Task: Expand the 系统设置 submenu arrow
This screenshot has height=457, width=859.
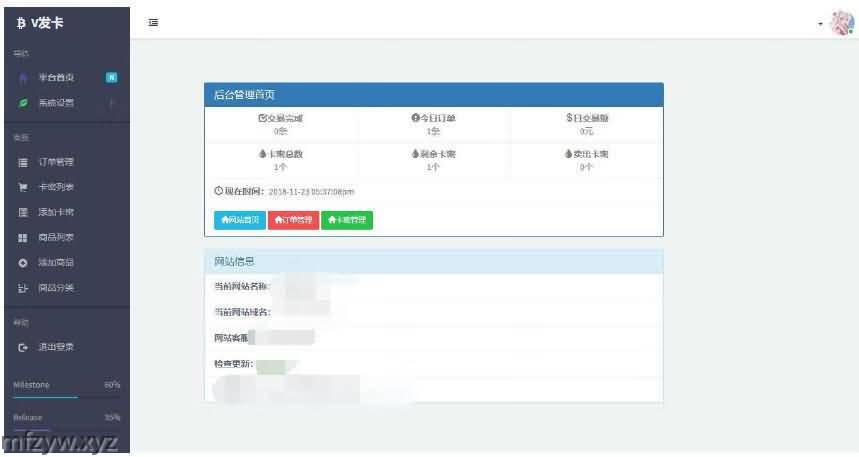Action: (x=111, y=103)
